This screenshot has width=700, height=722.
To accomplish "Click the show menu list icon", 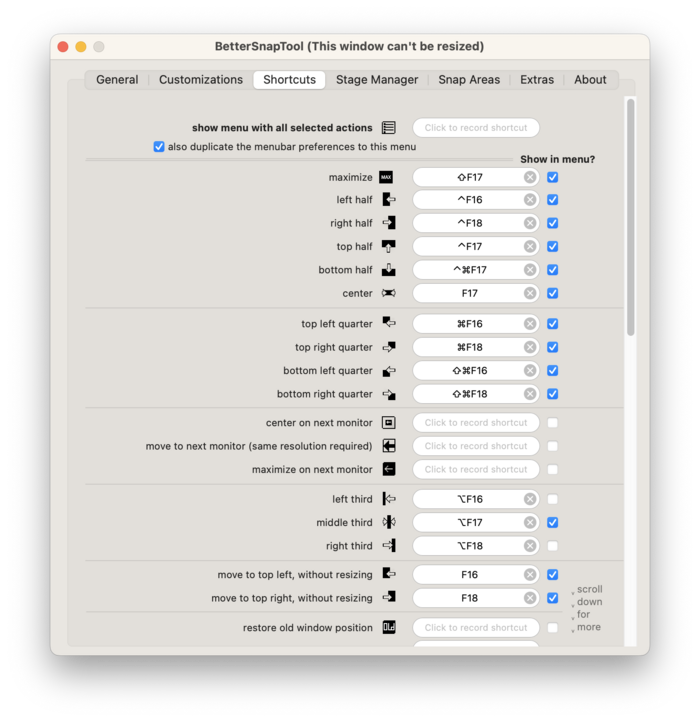I will pos(389,128).
